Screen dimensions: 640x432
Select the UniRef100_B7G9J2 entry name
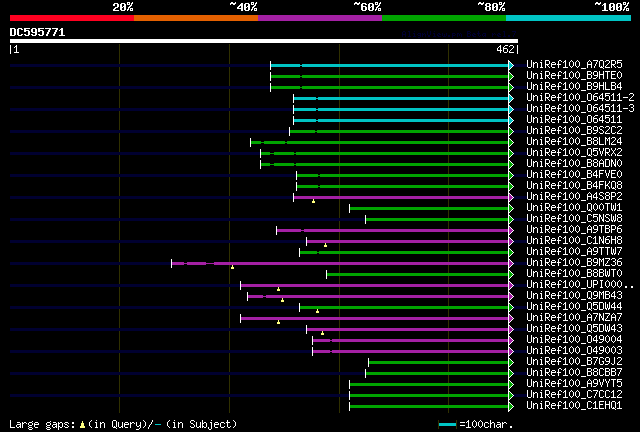(574, 362)
